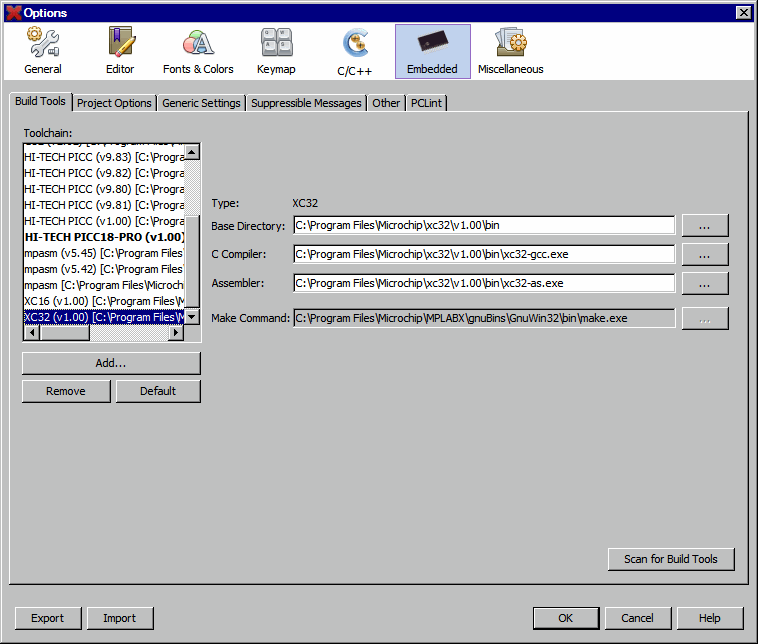Browse for the C Compiler executable
This screenshot has width=758, height=644.
coord(705,254)
